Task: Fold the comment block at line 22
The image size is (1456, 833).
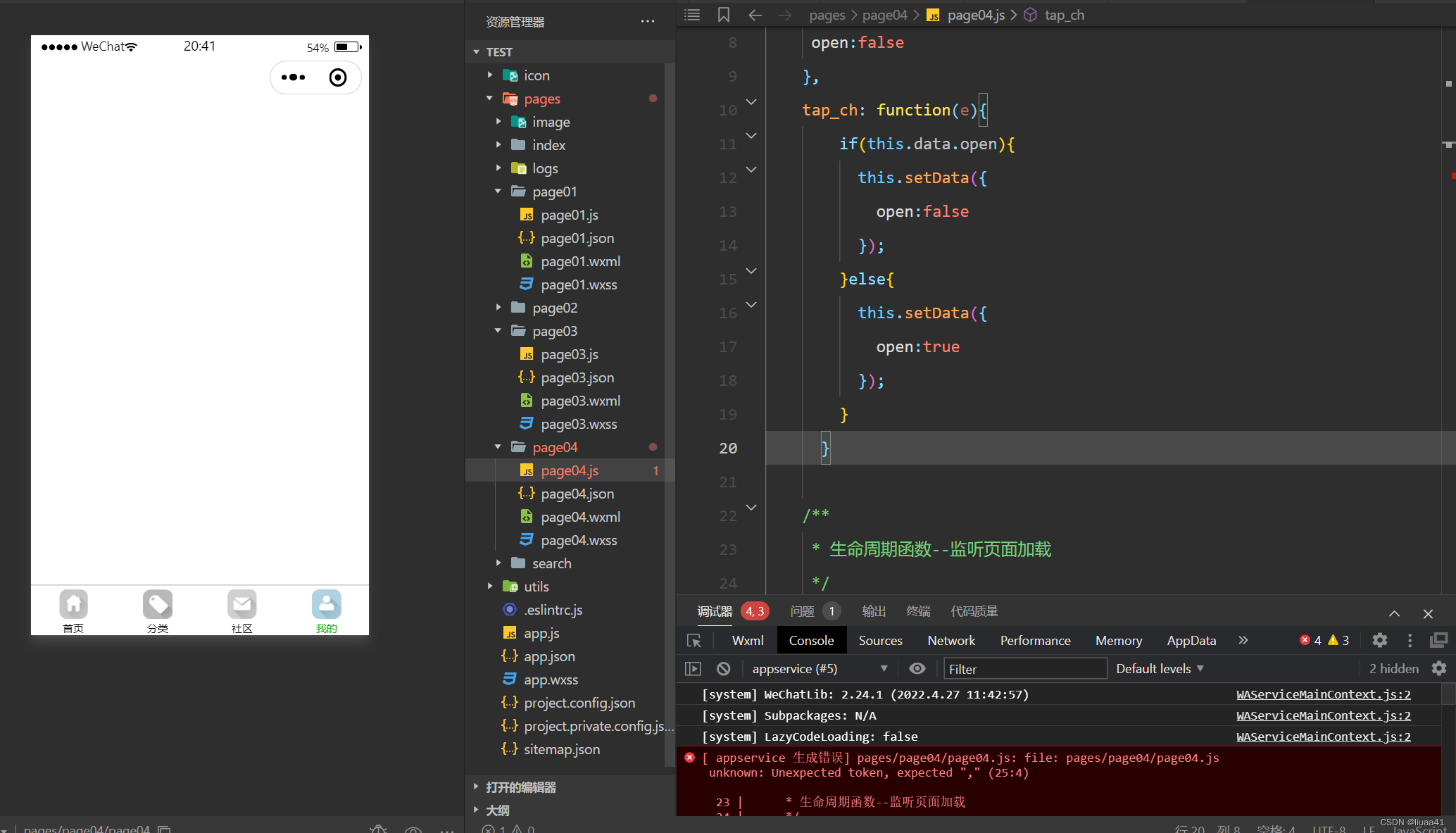Action: click(751, 508)
